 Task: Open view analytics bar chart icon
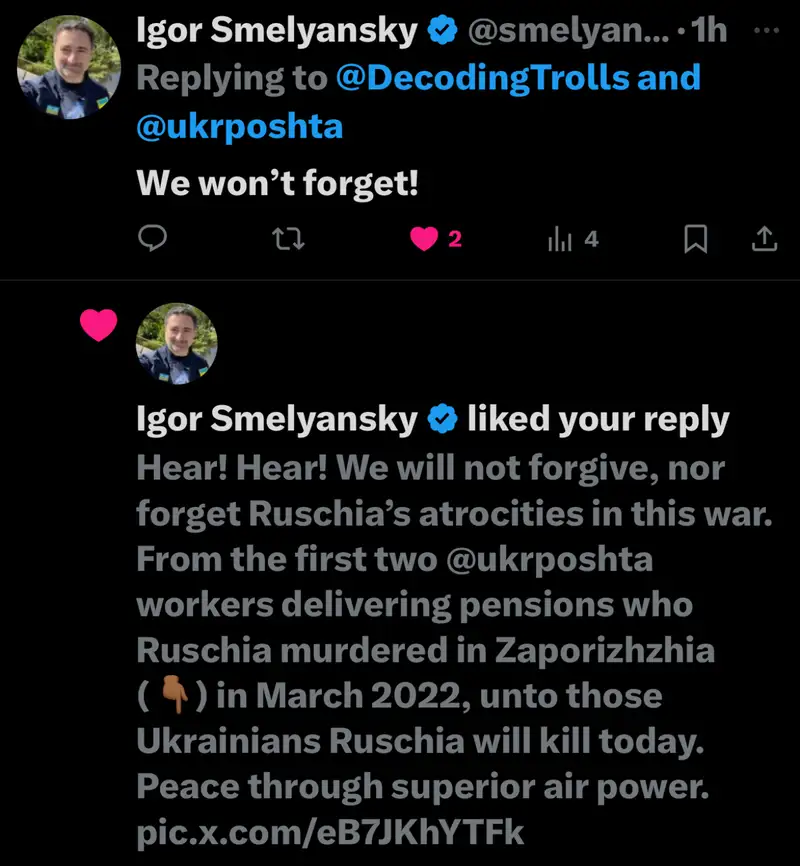click(x=559, y=239)
